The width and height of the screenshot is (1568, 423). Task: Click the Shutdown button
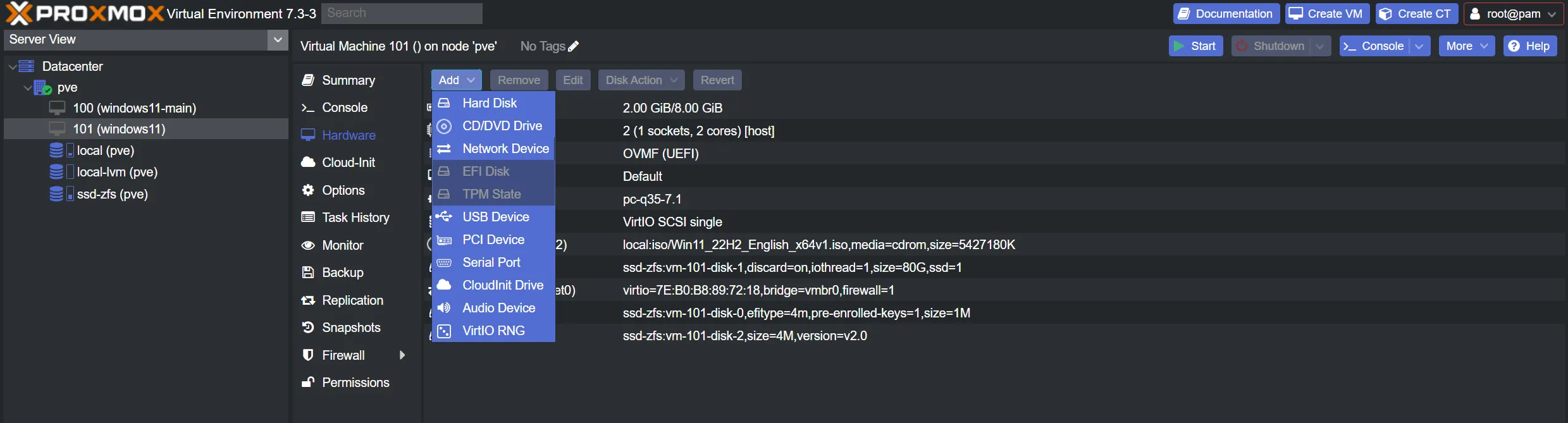pos(1271,46)
